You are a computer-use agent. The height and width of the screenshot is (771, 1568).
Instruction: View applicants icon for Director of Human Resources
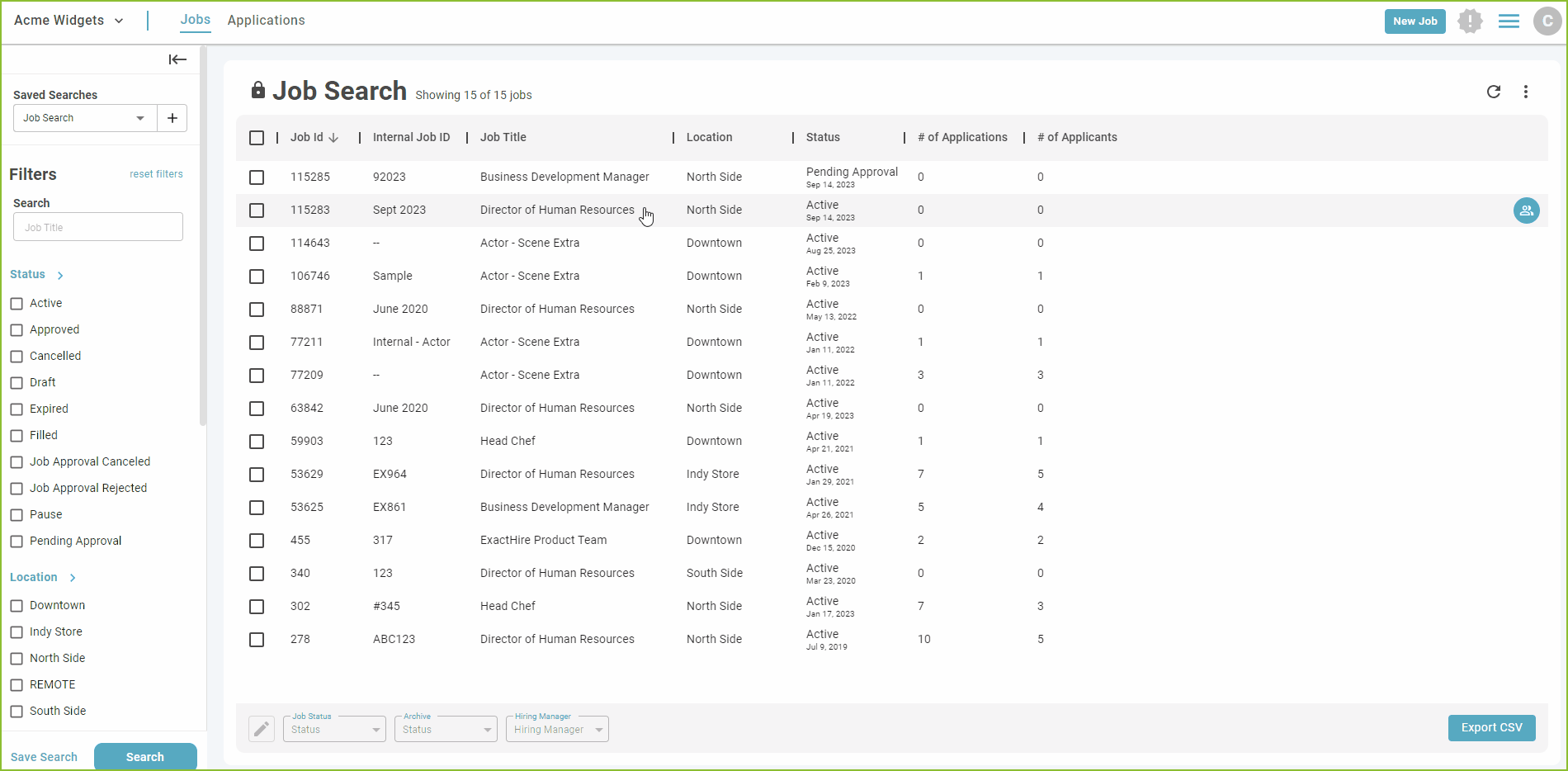[x=1526, y=210]
